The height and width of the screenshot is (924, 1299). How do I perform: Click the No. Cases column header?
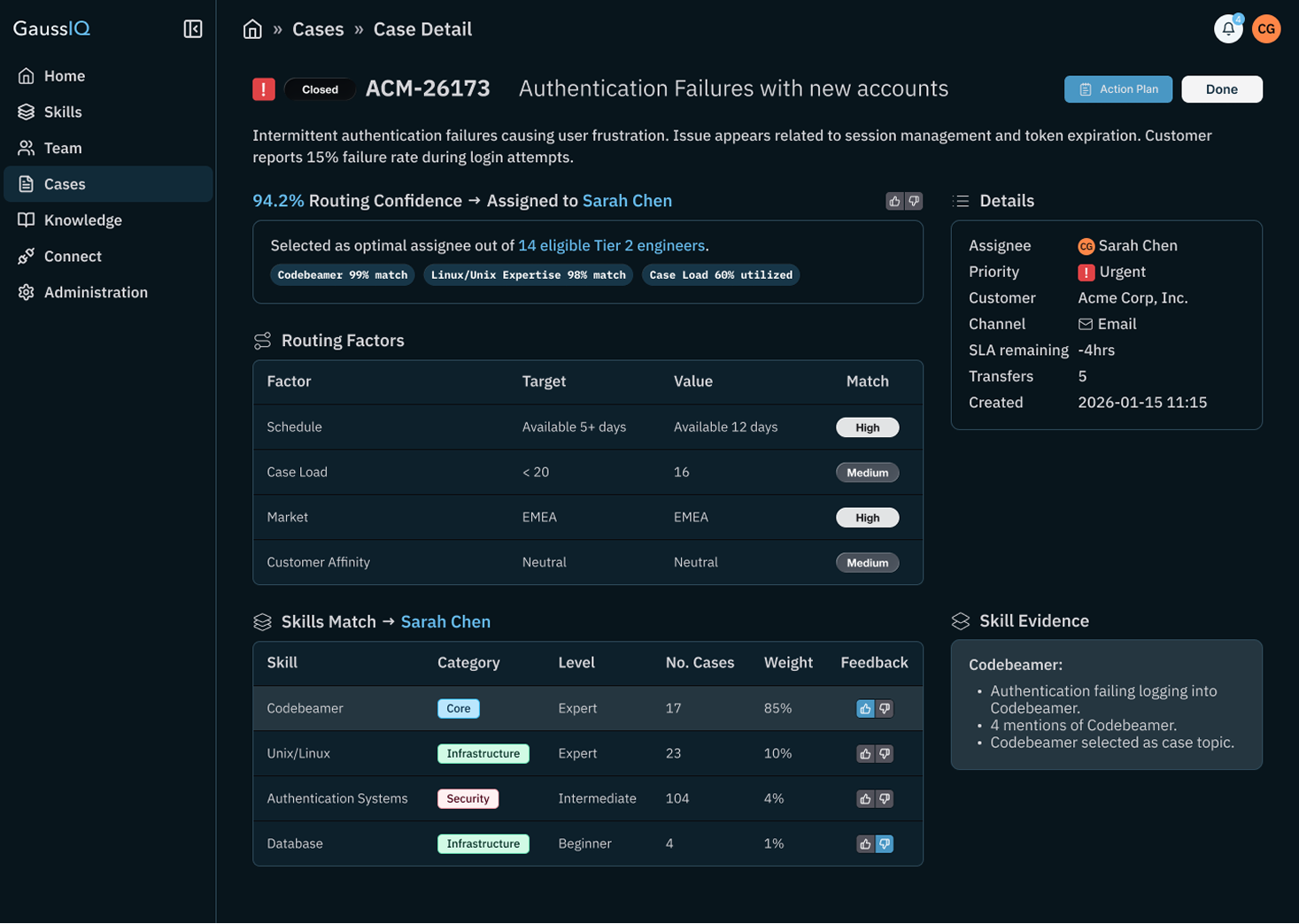tap(700, 663)
